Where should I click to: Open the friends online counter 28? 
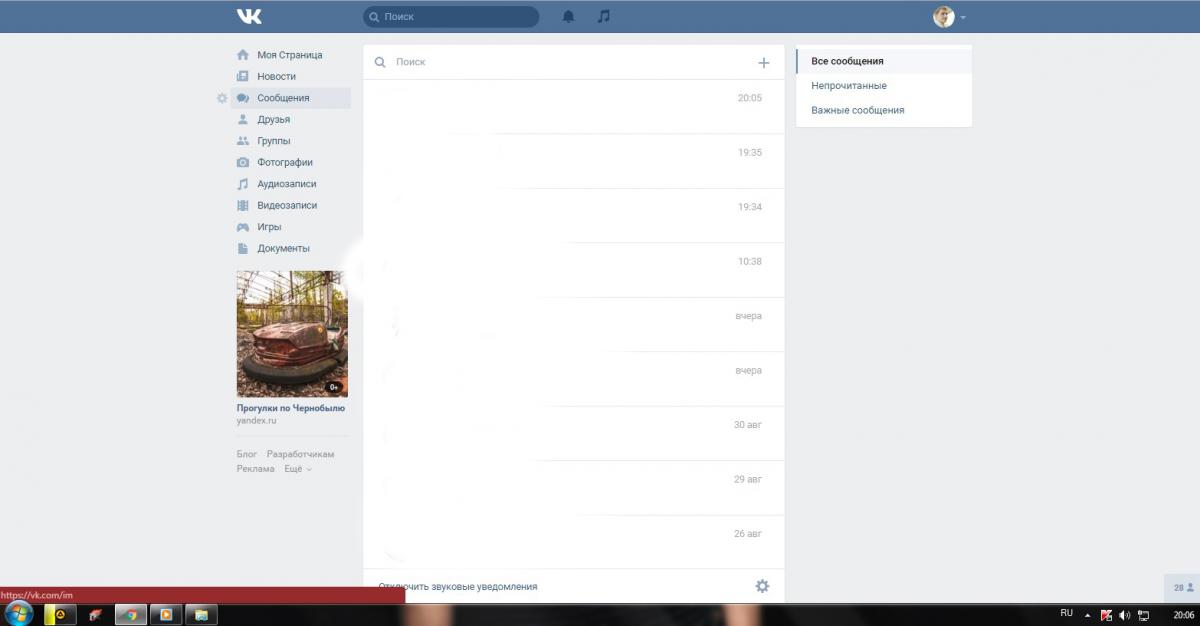(x=1184, y=588)
